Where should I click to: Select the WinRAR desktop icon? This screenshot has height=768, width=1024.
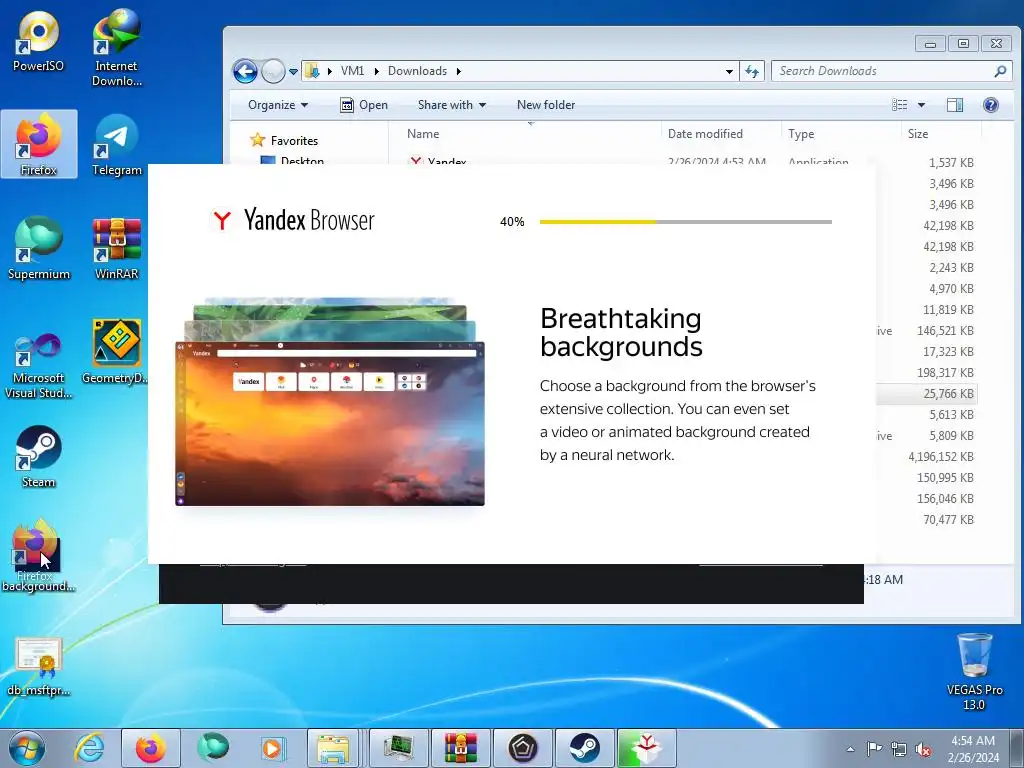(117, 248)
